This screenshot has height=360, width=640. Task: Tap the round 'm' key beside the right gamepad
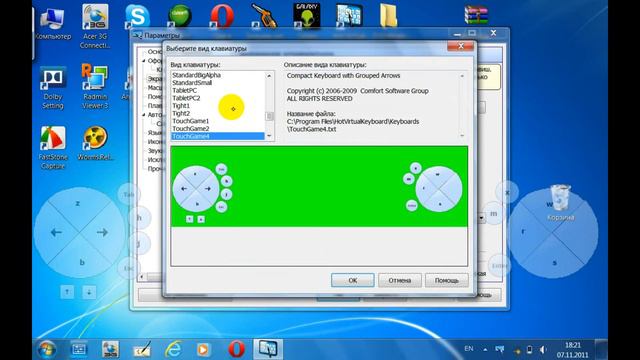493,213
